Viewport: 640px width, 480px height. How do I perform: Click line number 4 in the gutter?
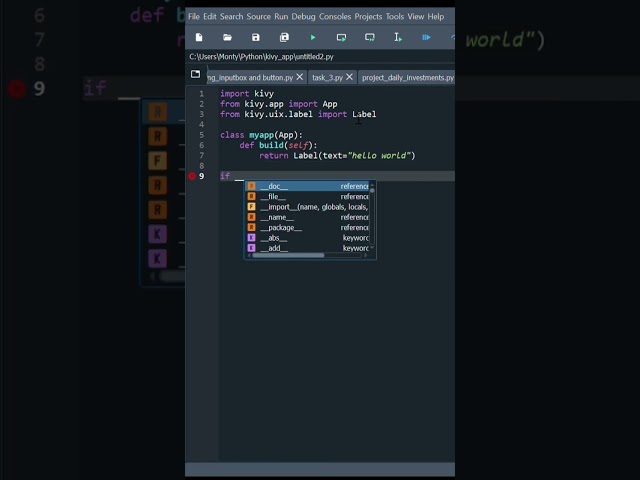pyautogui.click(x=201, y=124)
